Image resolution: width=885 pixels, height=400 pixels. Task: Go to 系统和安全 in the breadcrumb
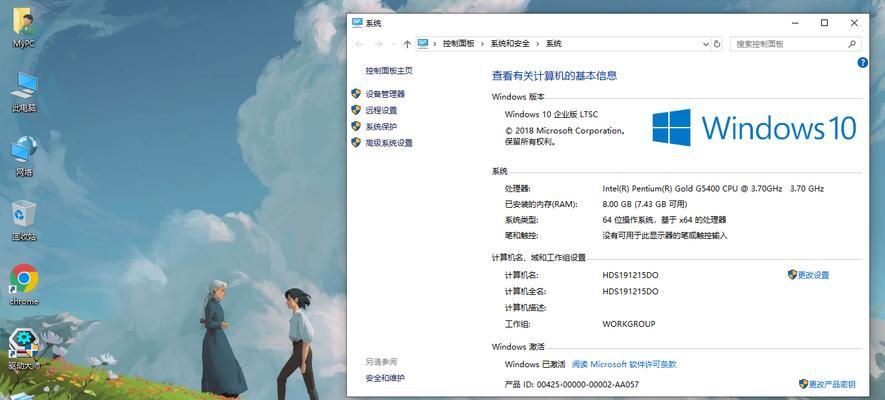tap(510, 44)
